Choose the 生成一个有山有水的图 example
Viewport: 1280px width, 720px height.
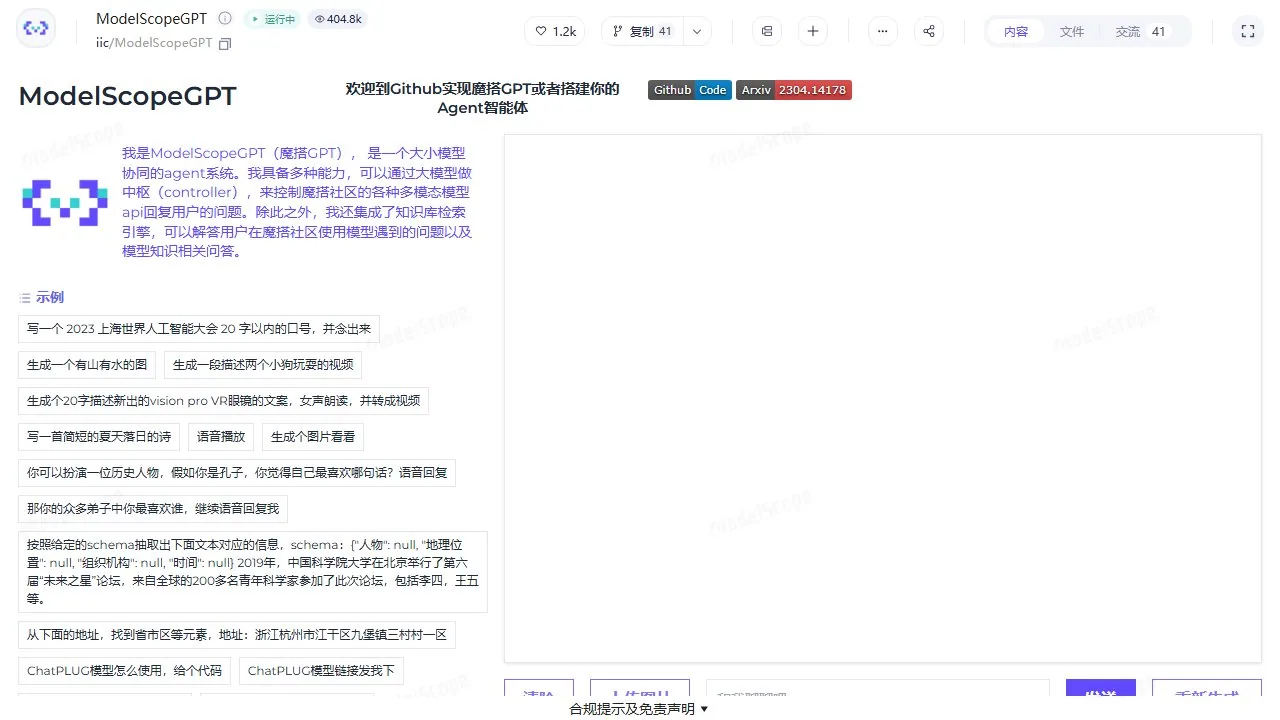[87, 365]
